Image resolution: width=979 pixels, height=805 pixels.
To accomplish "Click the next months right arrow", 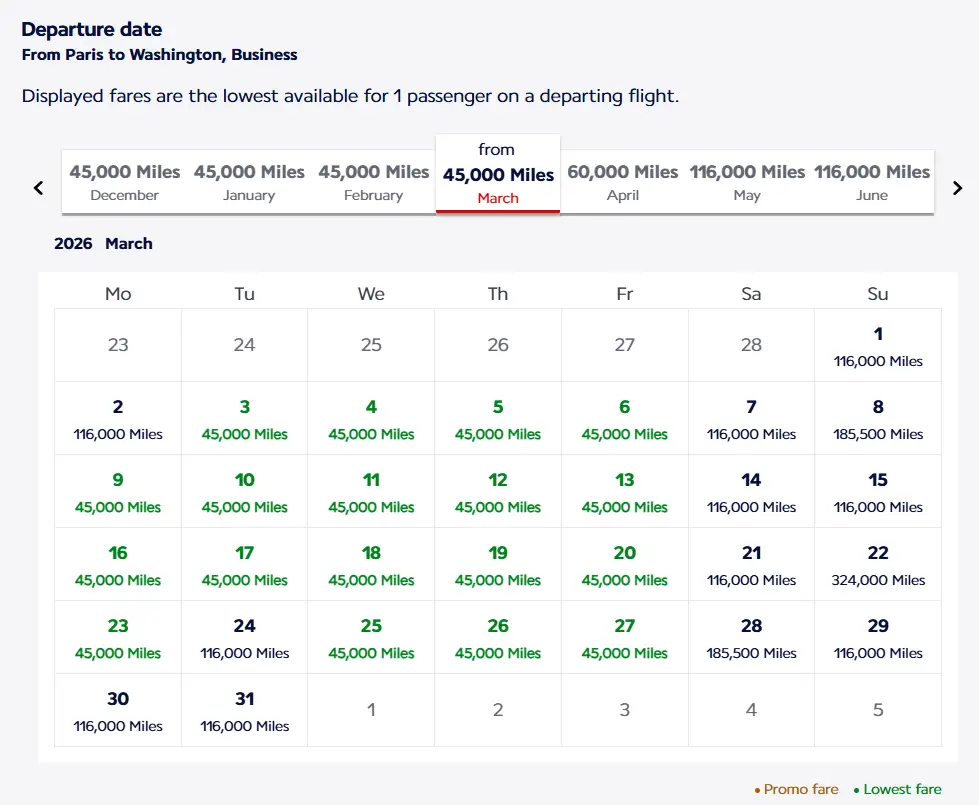I will click(x=957, y=187).
